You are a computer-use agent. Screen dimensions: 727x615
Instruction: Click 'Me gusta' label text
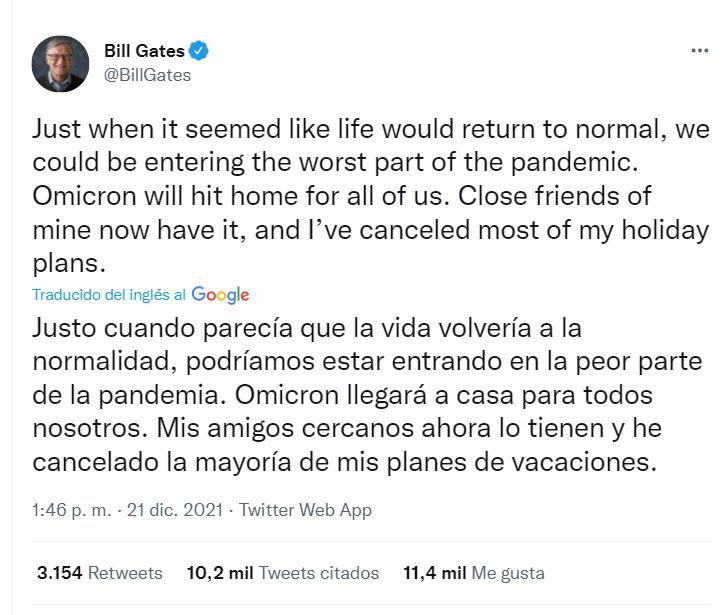(x=508, y=573)
